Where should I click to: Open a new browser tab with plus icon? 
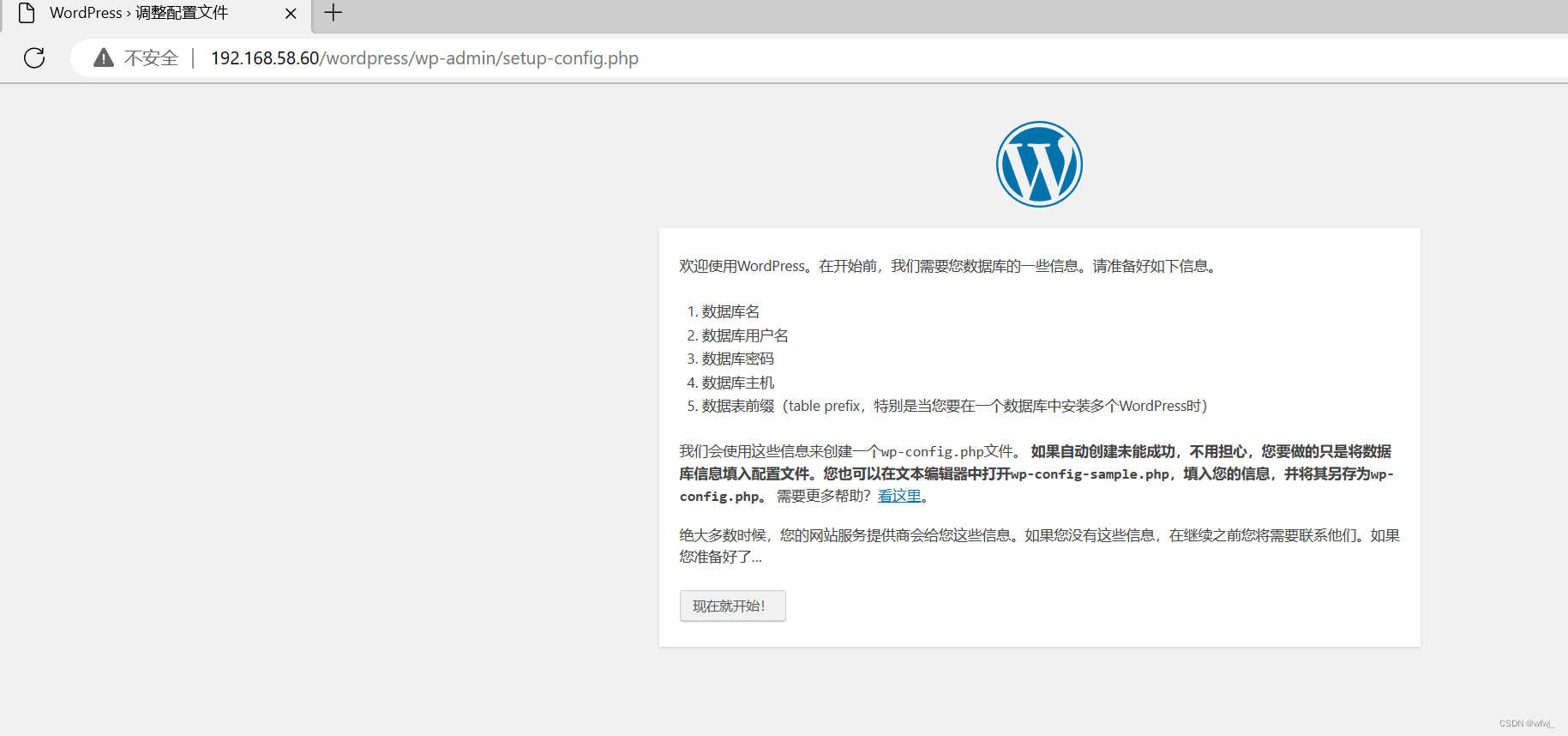[333, 13]
